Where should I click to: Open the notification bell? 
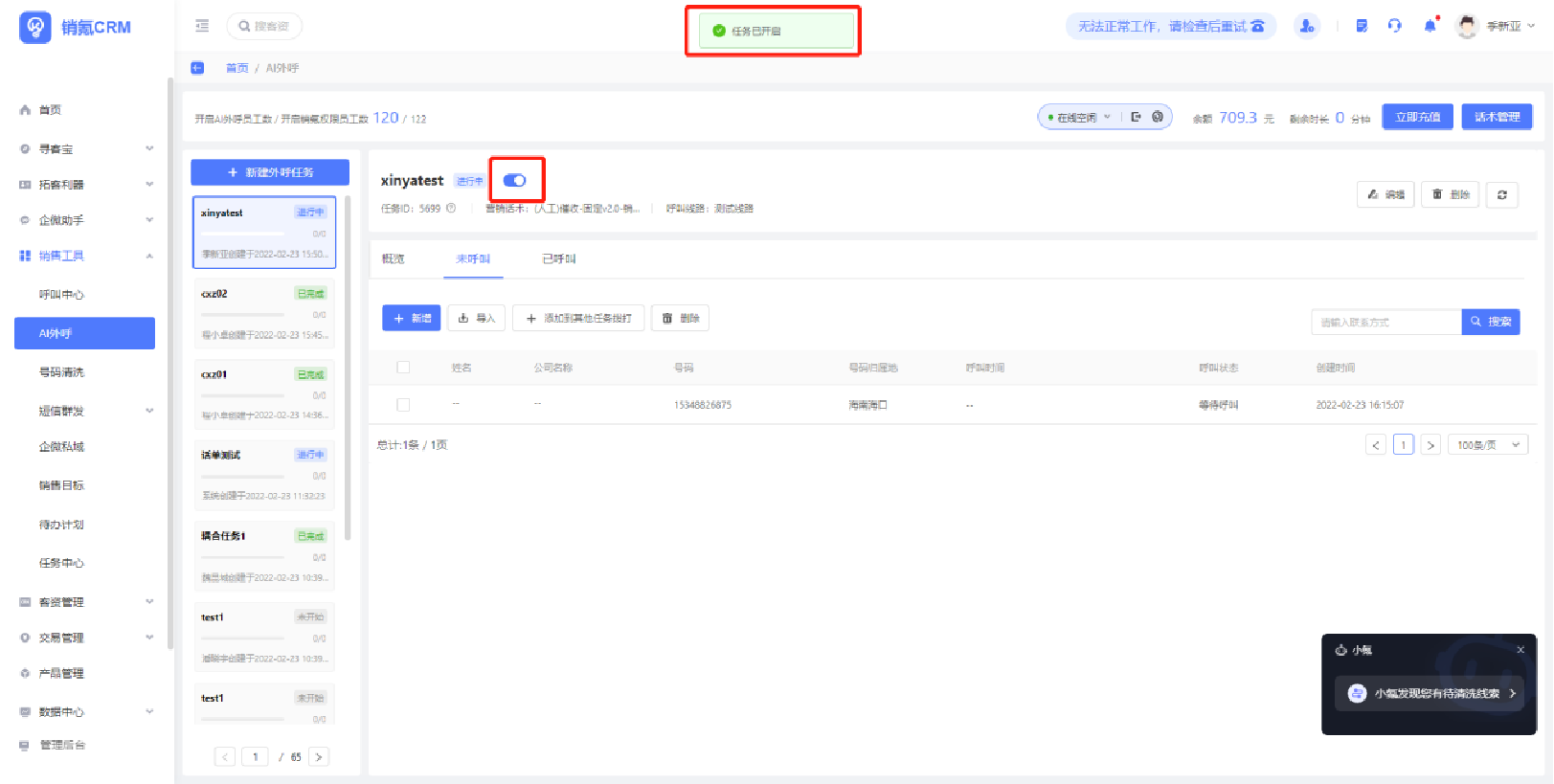[1430, 26]
